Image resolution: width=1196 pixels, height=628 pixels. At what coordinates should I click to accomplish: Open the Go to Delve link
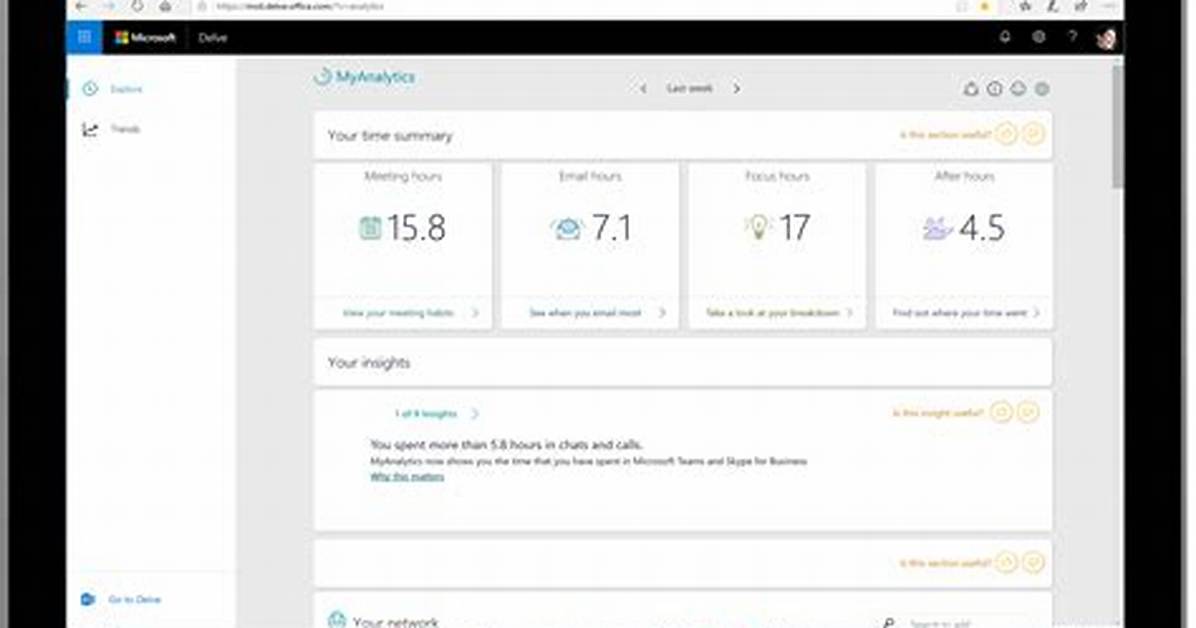[x=134, y=600]
